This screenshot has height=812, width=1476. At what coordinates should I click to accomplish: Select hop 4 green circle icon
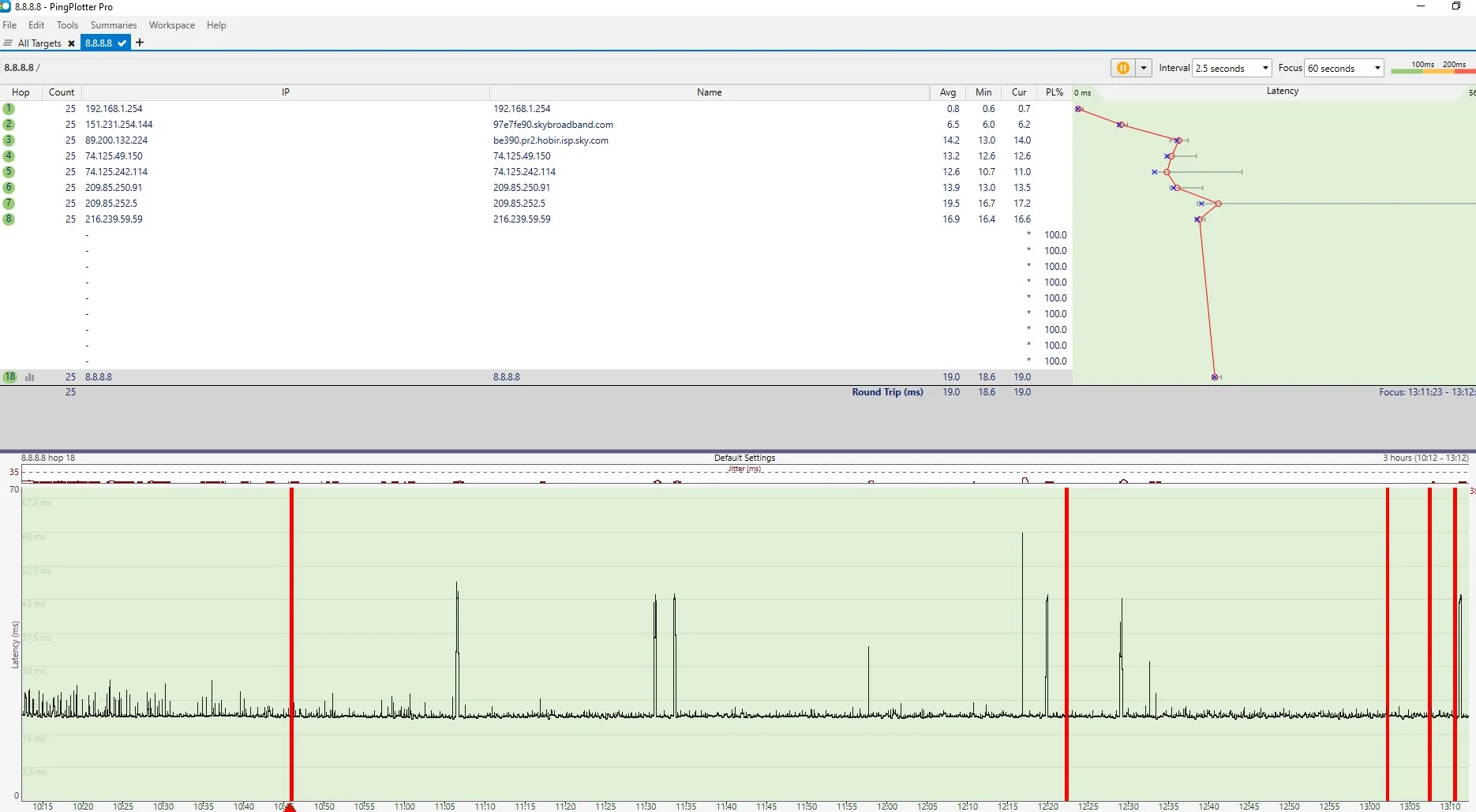pos(9,156)
